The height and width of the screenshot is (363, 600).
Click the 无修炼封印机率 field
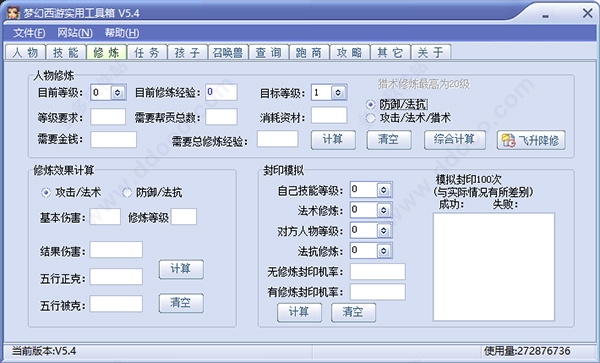[378, 272]
